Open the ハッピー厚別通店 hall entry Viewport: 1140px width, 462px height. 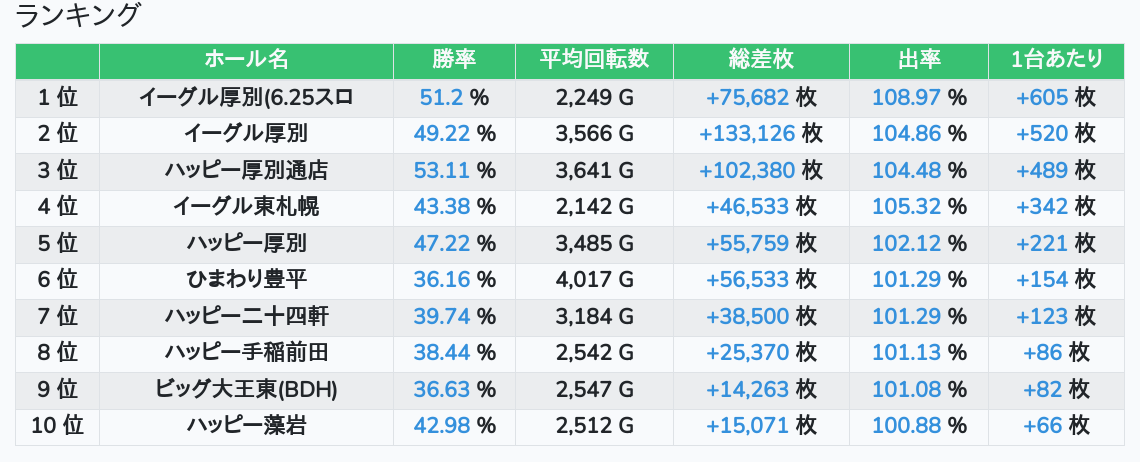point(246,171)
